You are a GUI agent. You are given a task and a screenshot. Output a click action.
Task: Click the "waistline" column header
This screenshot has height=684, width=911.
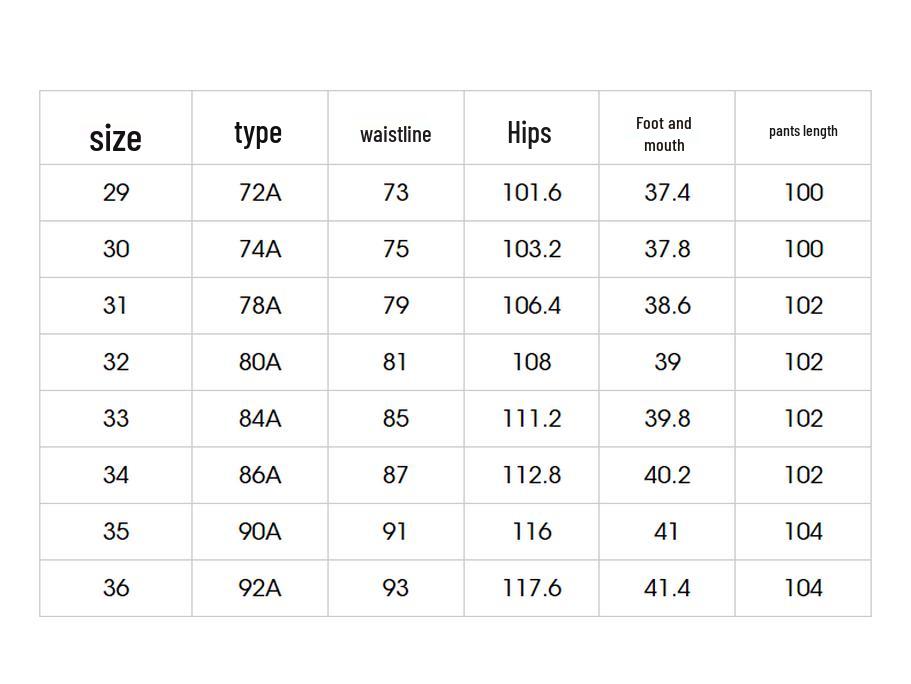click(396, 134)
